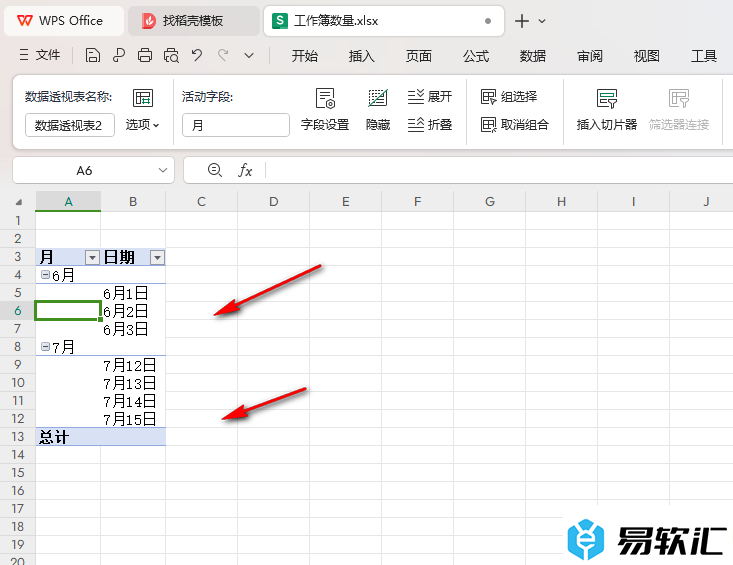This screenshot has width=733, height=565.
Task: Click the cell containing 7月15日
Action: [x=133, y=419]
